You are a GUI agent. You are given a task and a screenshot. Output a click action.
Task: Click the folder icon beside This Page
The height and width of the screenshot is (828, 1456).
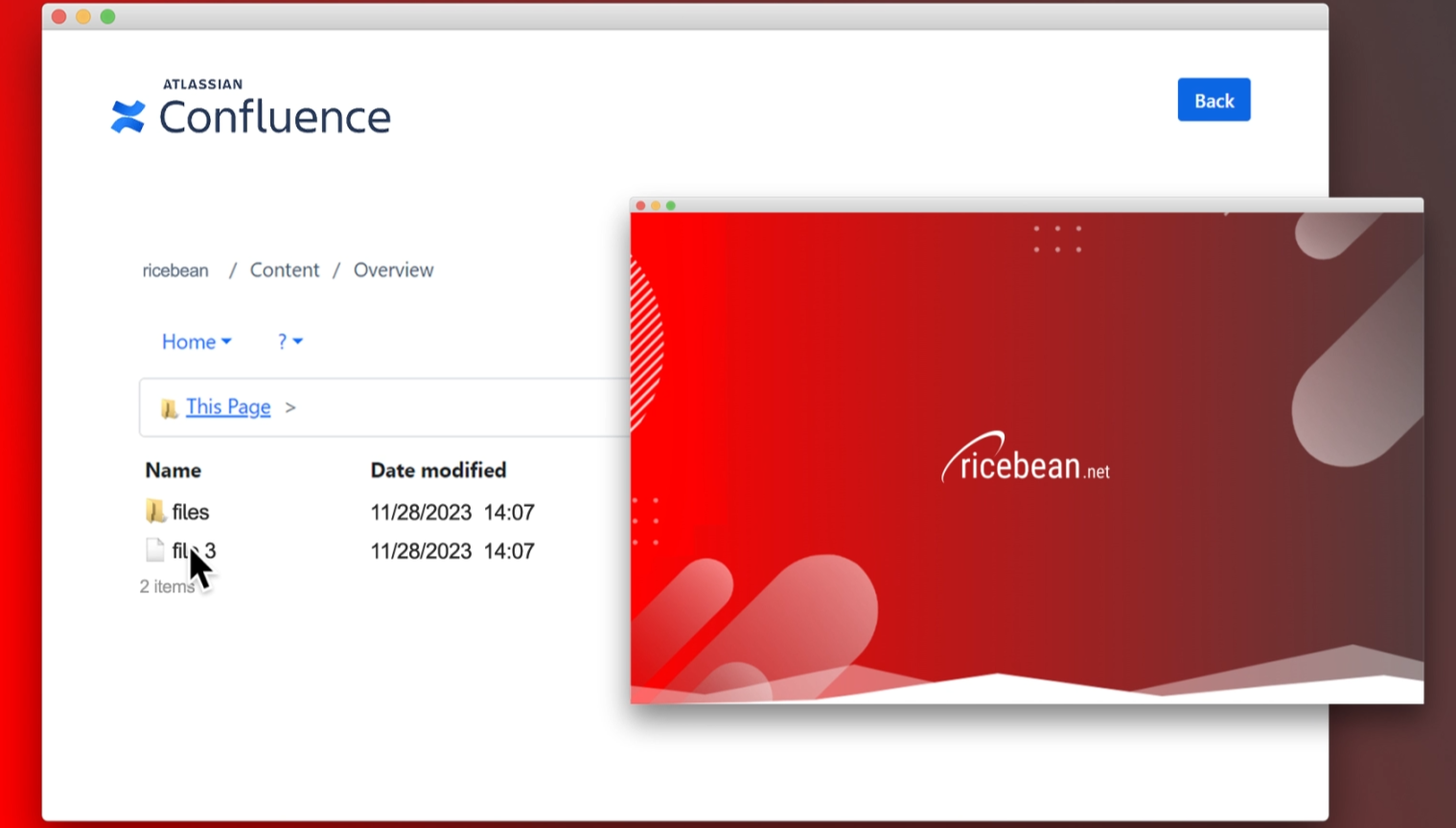click(169, 406)
